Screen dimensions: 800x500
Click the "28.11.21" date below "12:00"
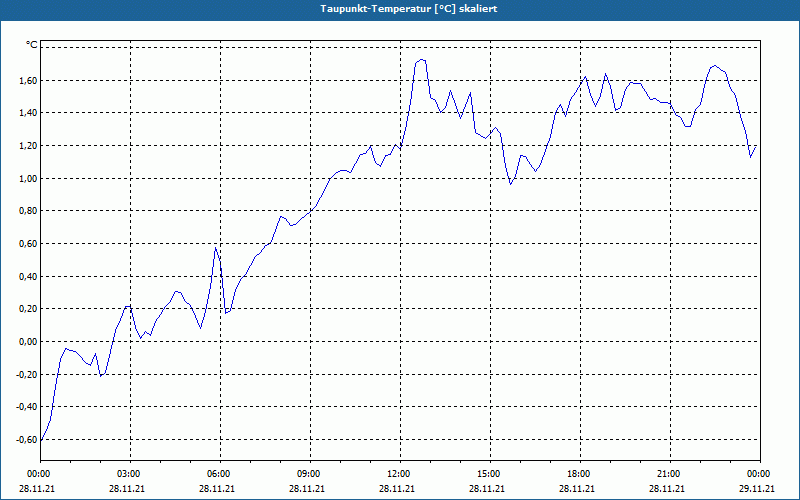[x=396, y=488]
